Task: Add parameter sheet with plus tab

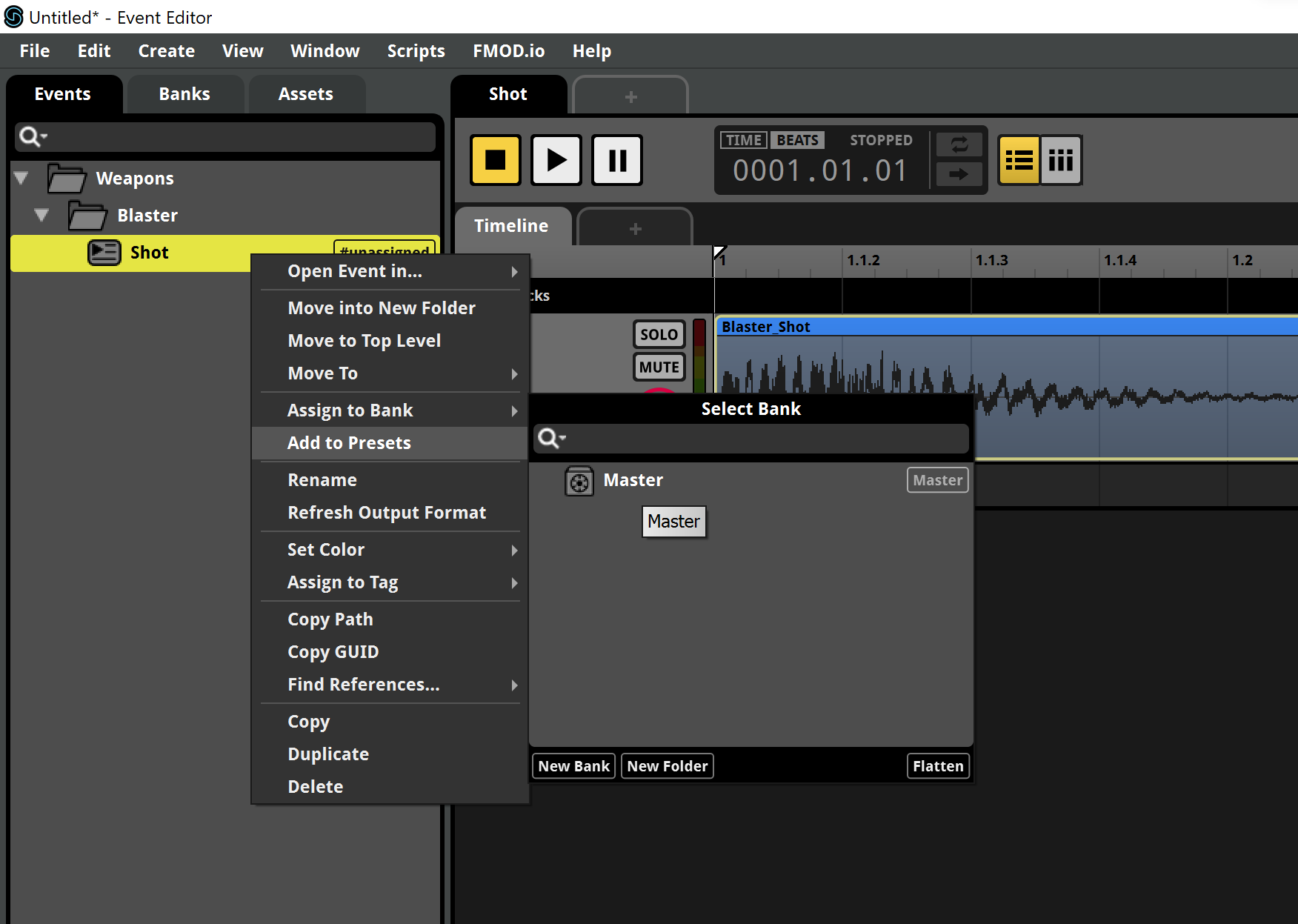Action: click(x=635, y=228)
